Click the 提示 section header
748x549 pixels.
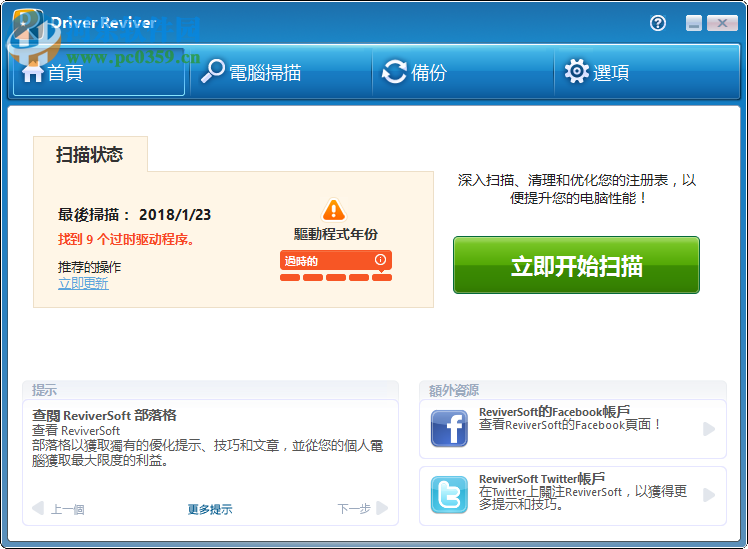(44, 390)
